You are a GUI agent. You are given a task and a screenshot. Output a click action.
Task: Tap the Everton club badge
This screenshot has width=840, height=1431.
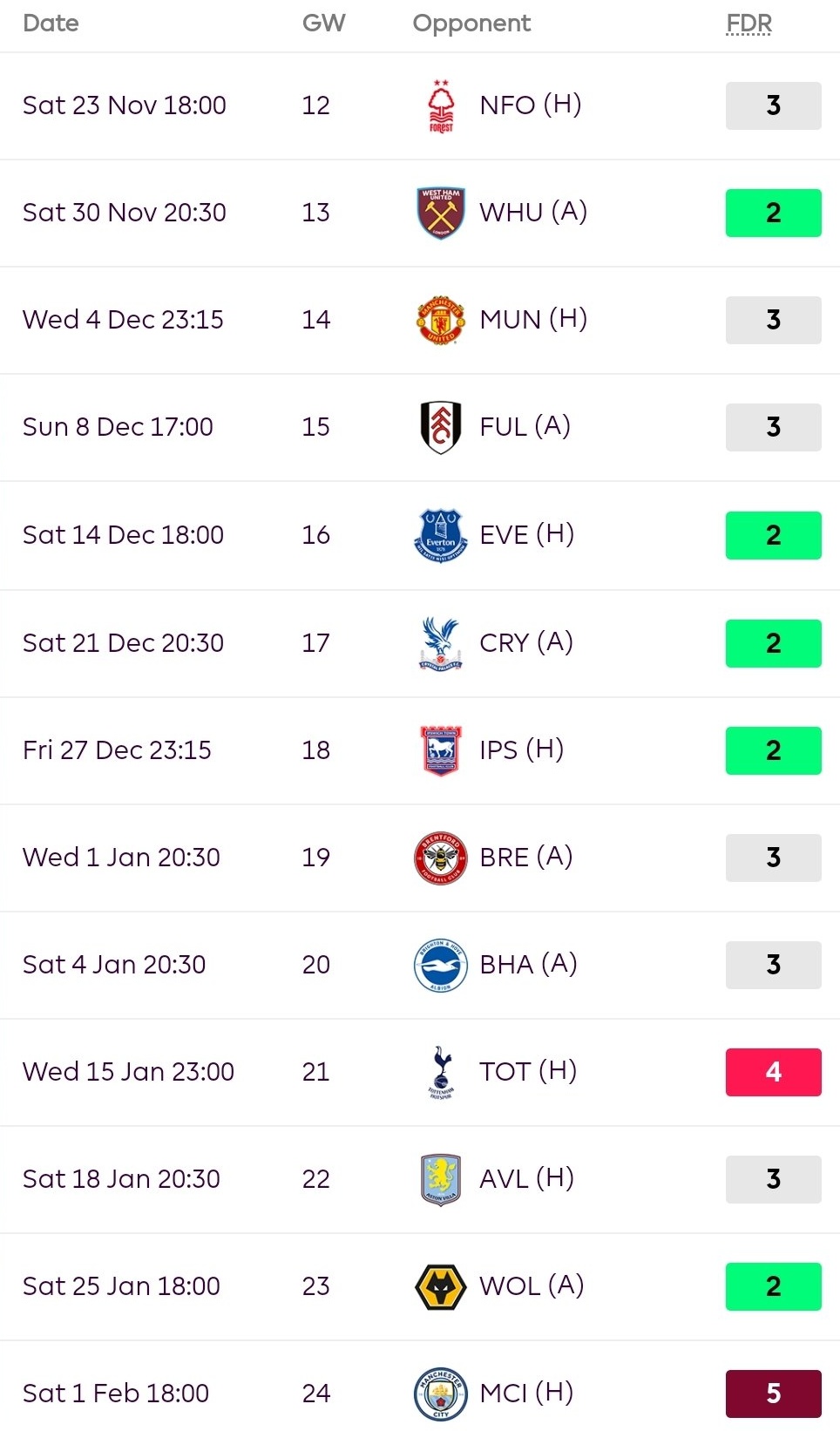point(441,535)
